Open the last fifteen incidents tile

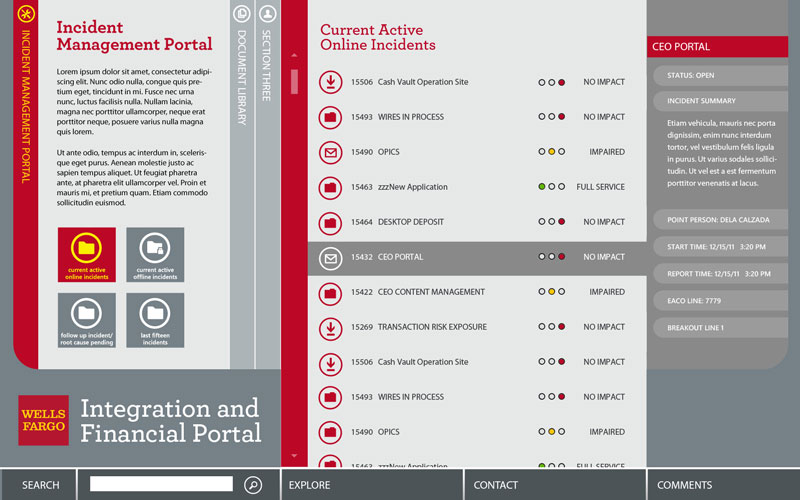click(155, 320)
